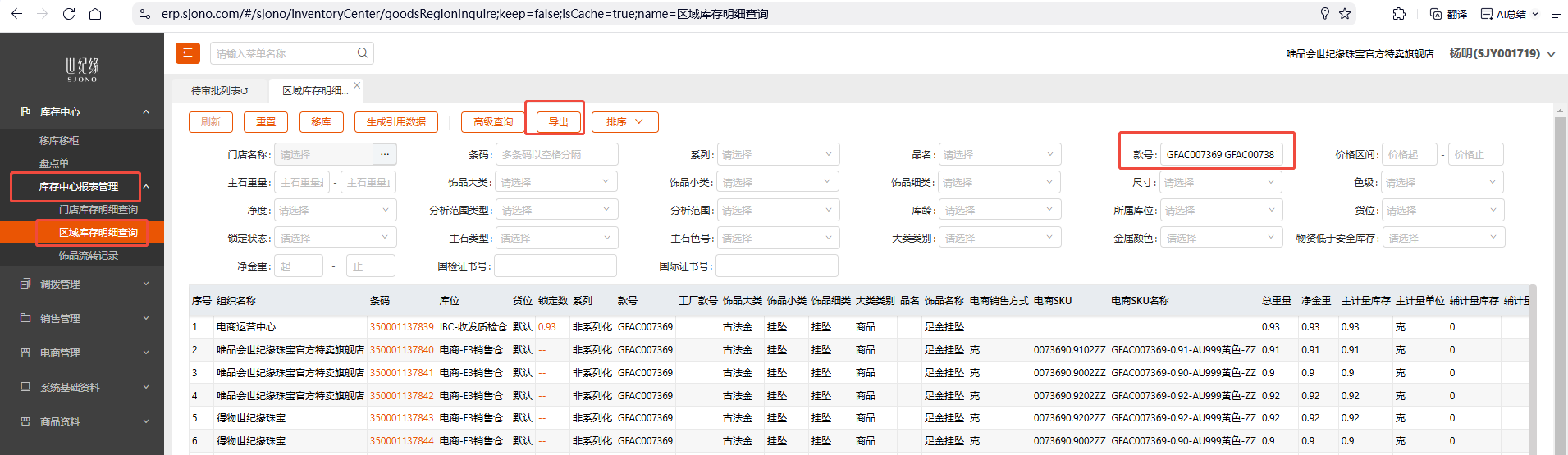Expand the 排序 sort dropdown
The width and height of the screenshot is (1568, 455).
tap(624, 122)
